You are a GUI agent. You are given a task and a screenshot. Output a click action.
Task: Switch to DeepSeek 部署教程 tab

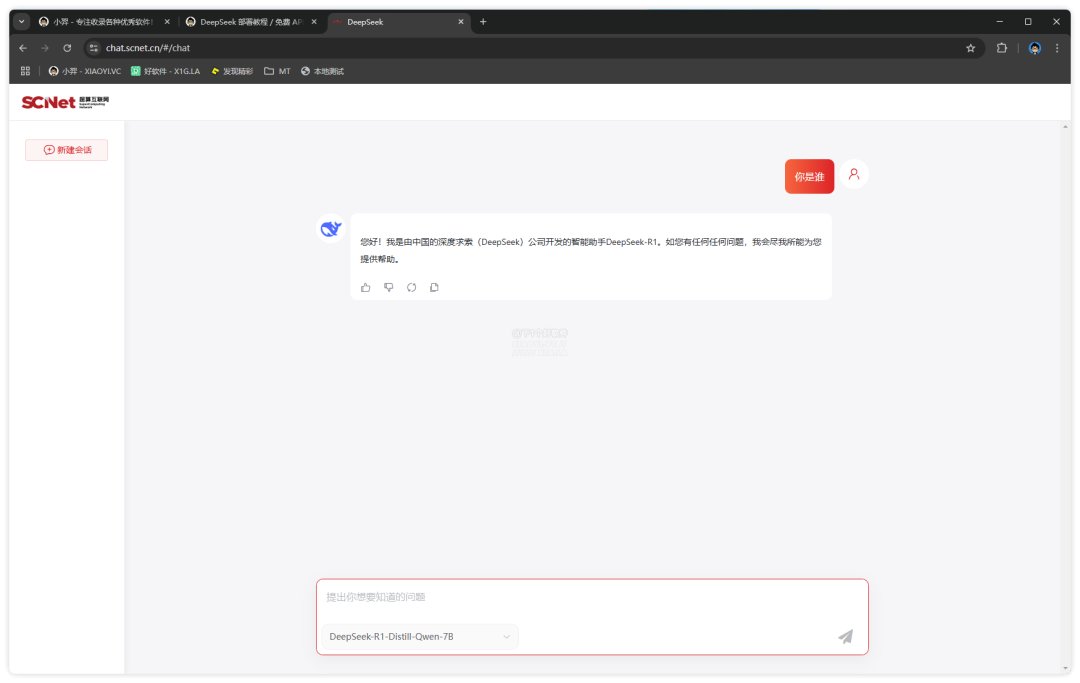tap(250, 22)
